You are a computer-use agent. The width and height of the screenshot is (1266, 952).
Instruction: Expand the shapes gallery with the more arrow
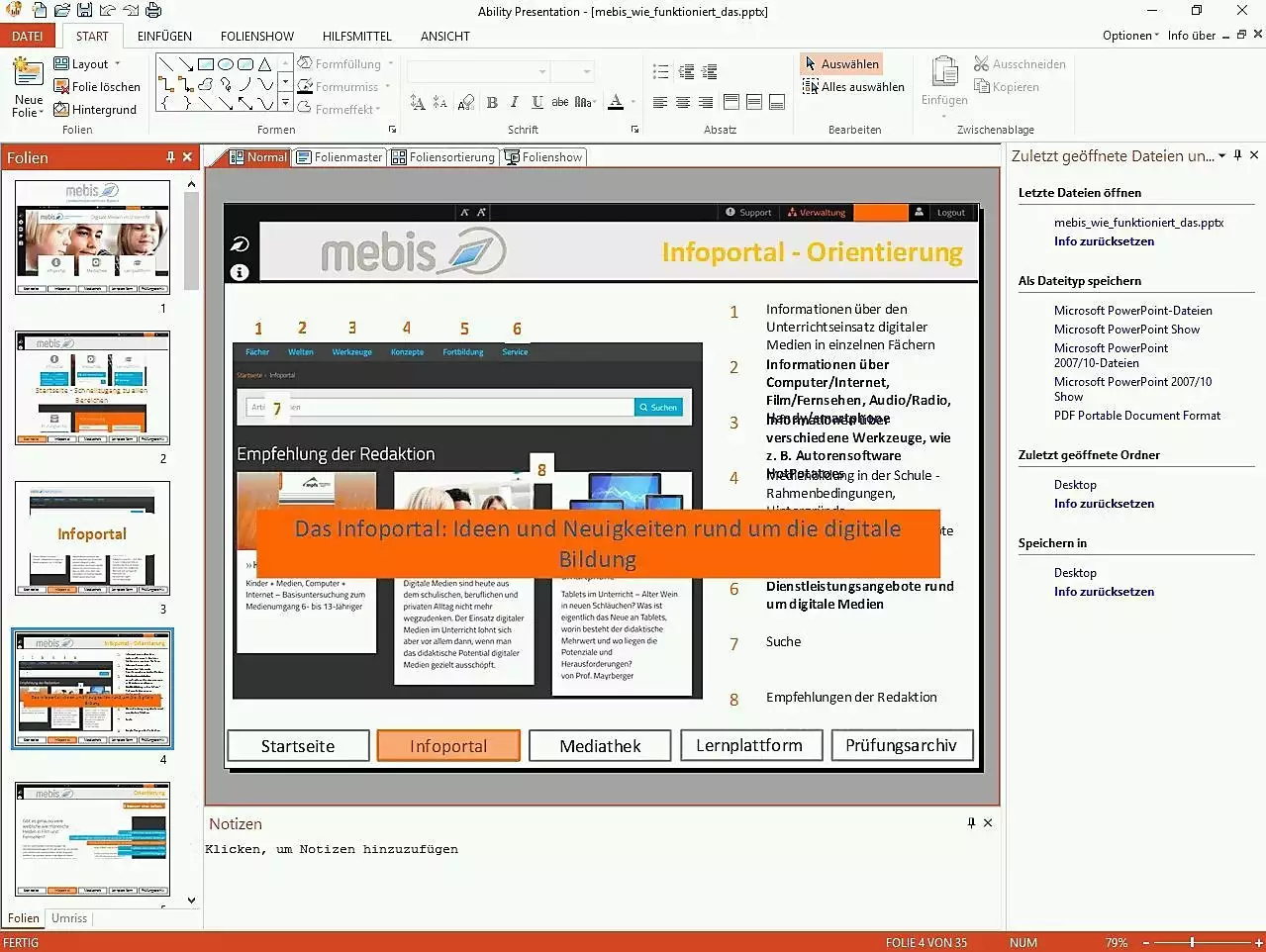click(285, 103)
